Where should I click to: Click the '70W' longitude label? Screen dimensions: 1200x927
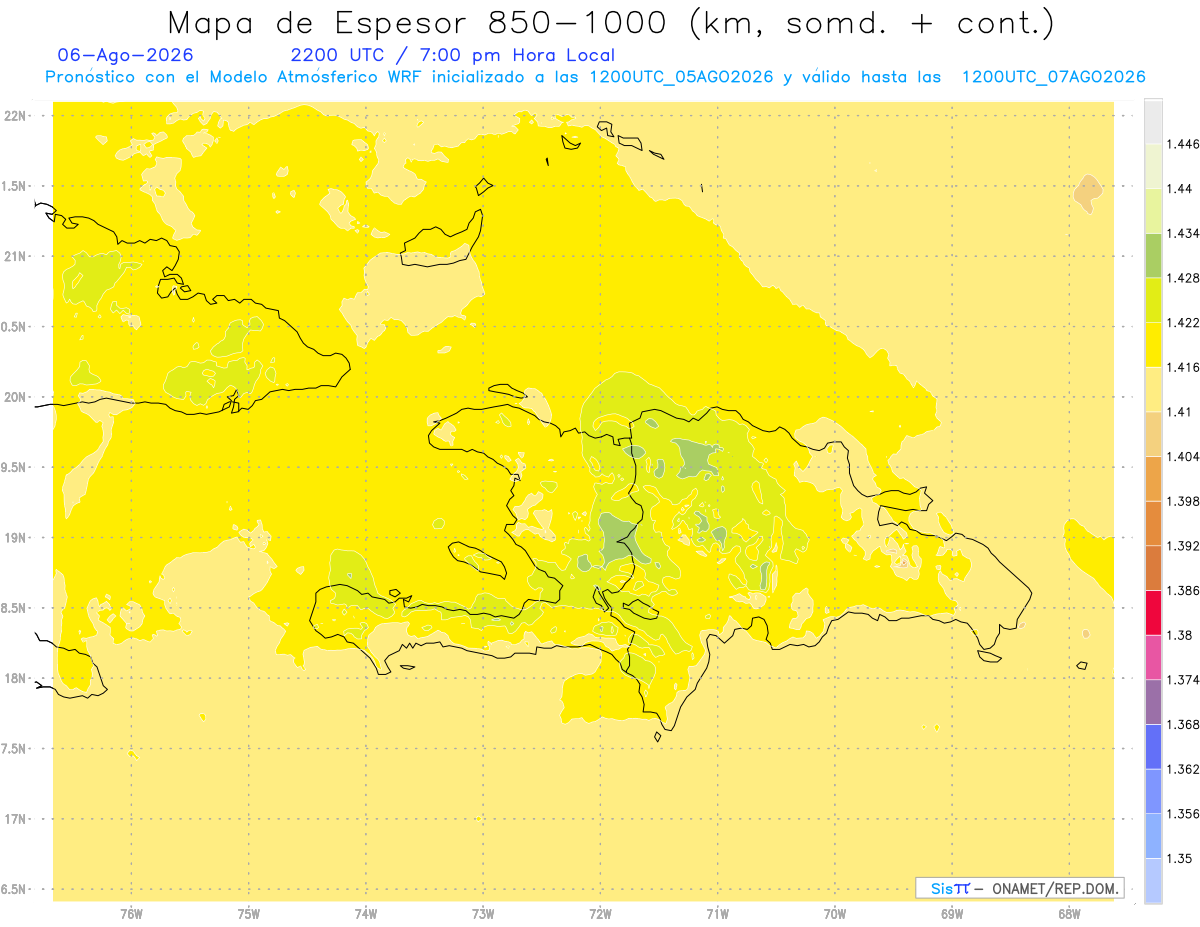[x=835, y=914]
